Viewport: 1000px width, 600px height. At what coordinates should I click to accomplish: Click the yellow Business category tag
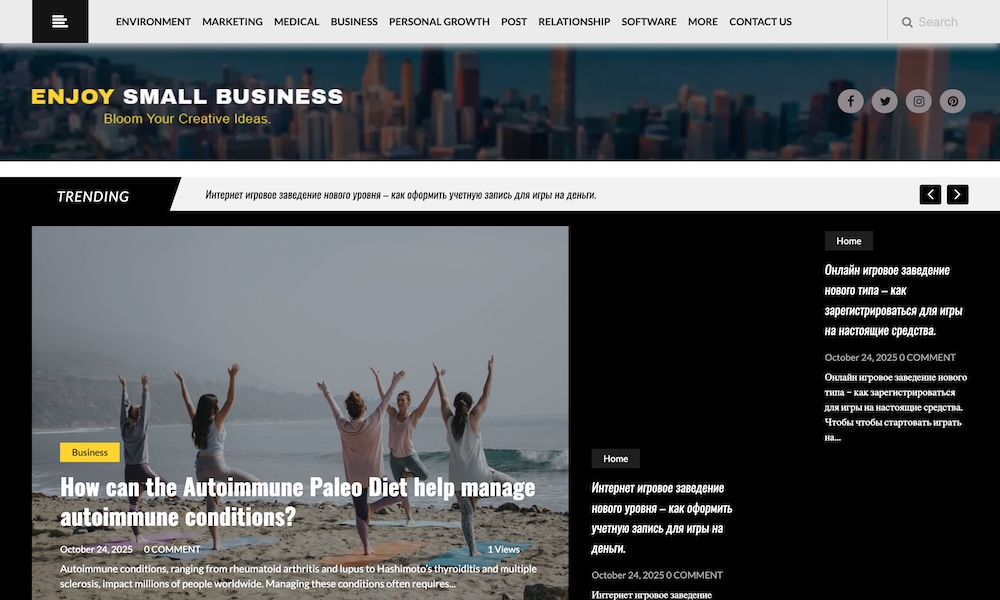coord(90,452)
